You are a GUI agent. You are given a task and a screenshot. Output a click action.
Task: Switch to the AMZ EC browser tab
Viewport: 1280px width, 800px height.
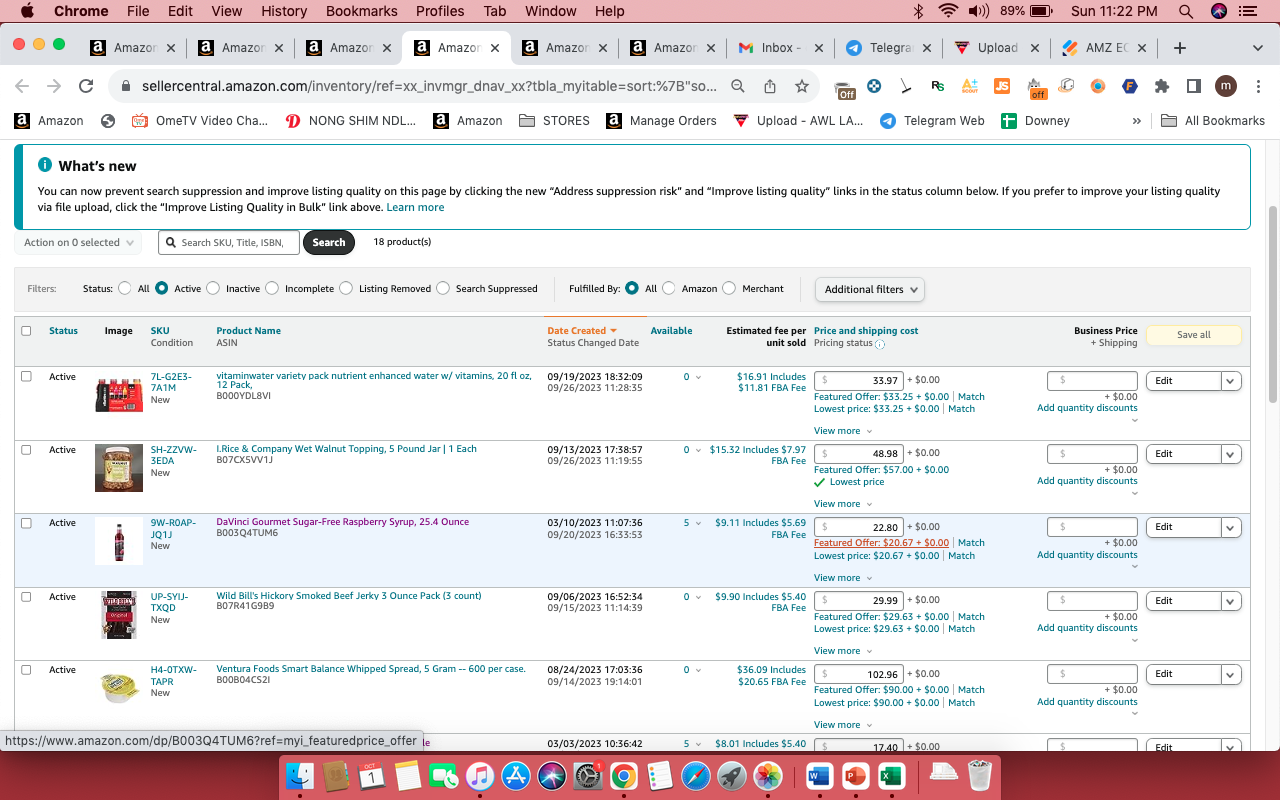1103,48
